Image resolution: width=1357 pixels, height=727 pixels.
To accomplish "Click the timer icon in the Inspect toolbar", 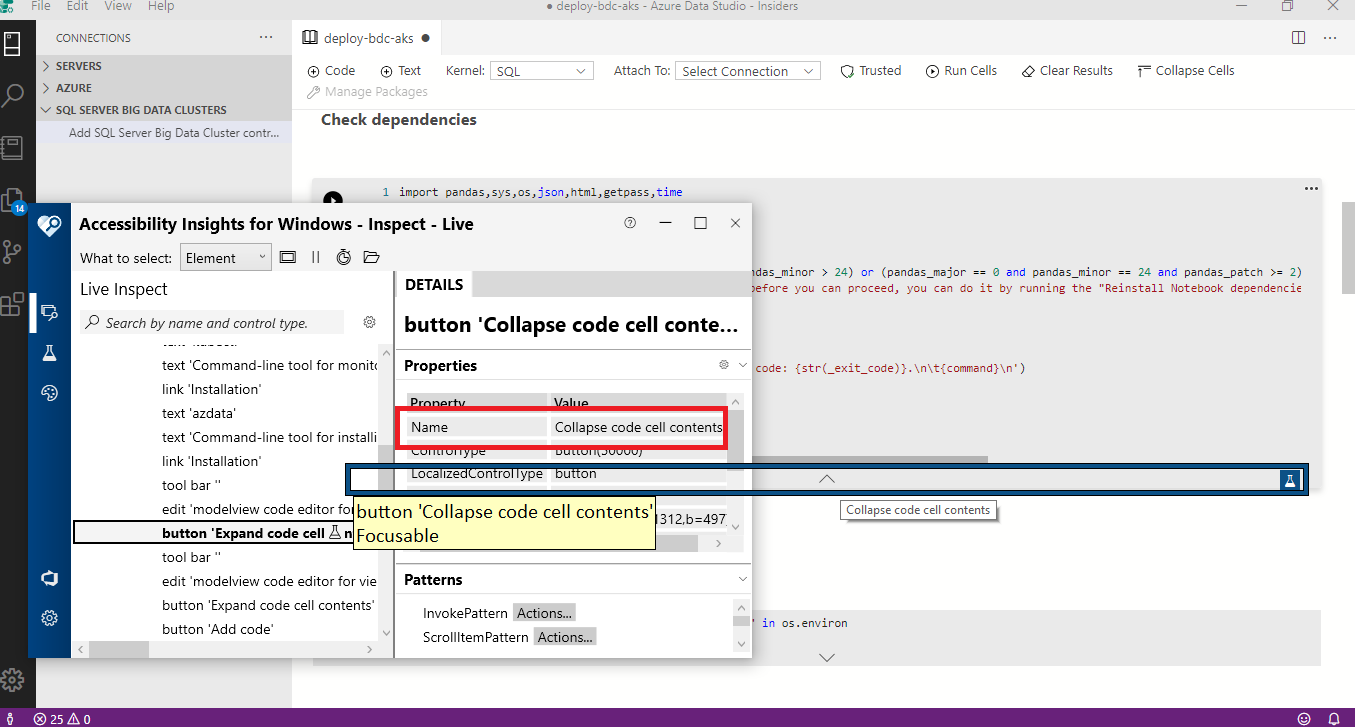I will point(343,257).
